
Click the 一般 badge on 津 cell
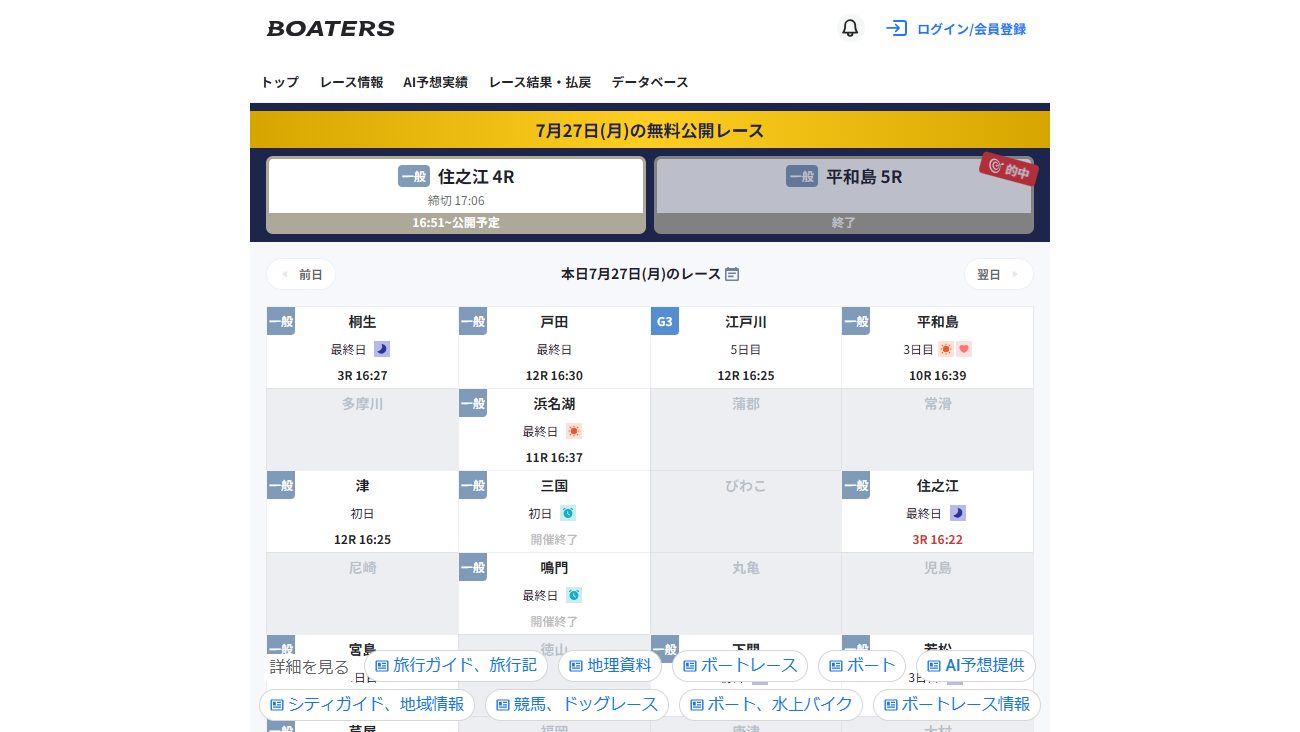[x=281, y=485]
